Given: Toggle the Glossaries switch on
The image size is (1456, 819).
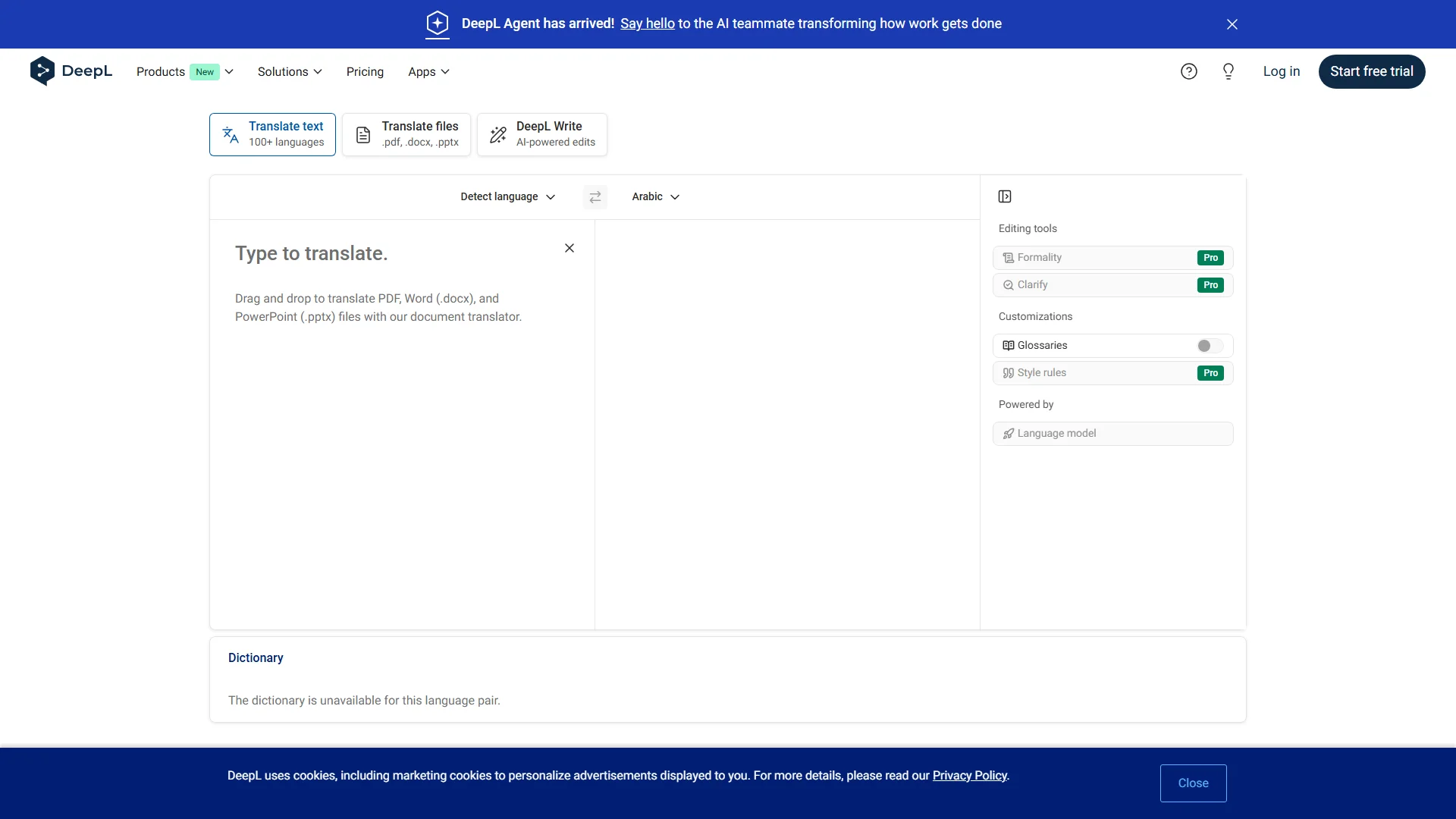Looking at the screenshot, I should (1210, 346).
